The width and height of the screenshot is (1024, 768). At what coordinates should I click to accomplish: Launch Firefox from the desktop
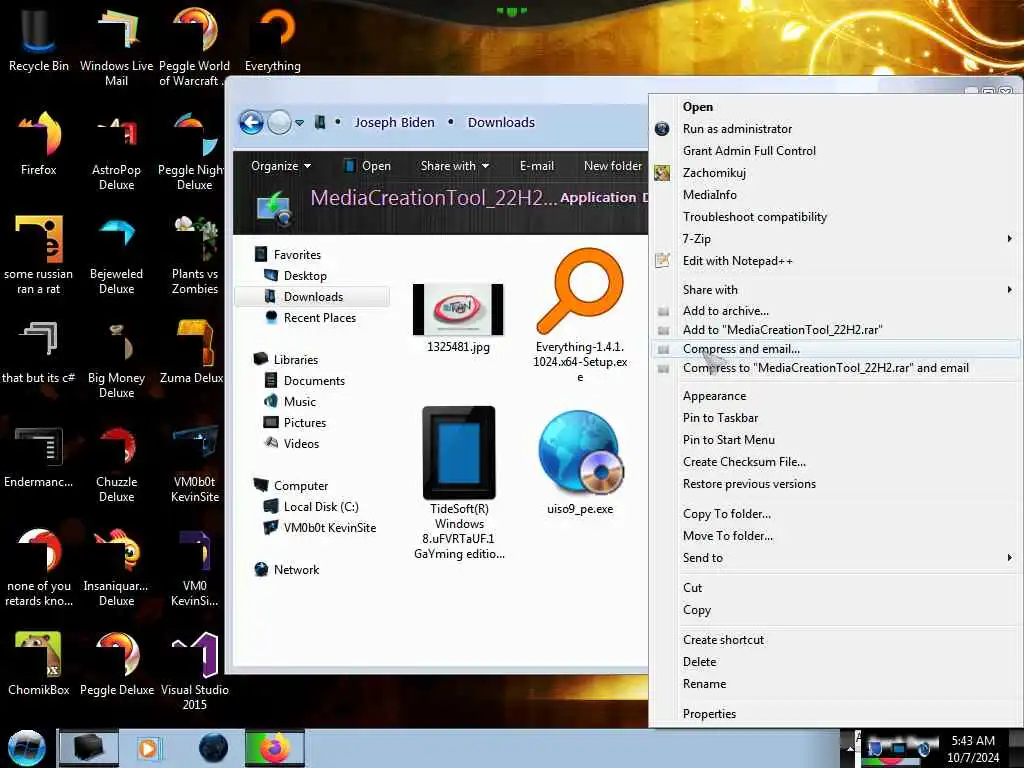[x=39, y=144]
